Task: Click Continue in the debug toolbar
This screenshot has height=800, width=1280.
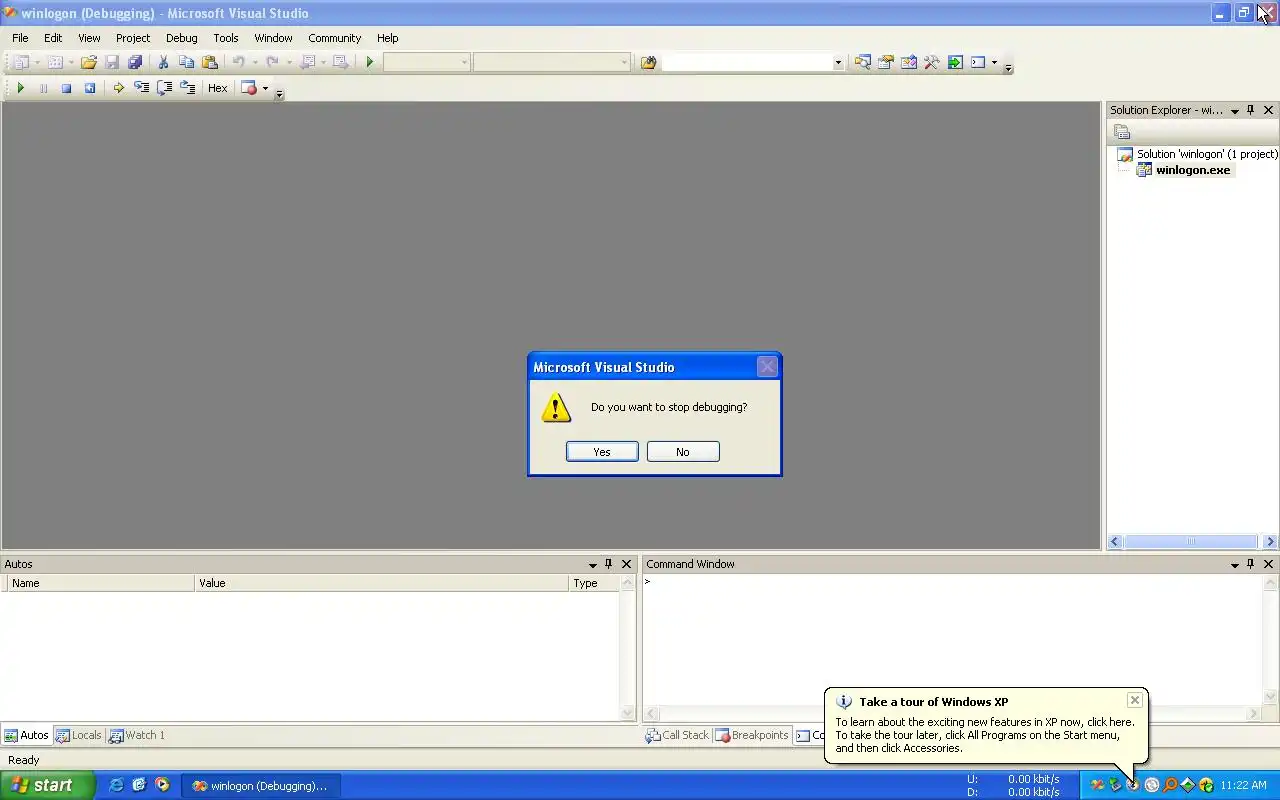Action: point(20,88)
